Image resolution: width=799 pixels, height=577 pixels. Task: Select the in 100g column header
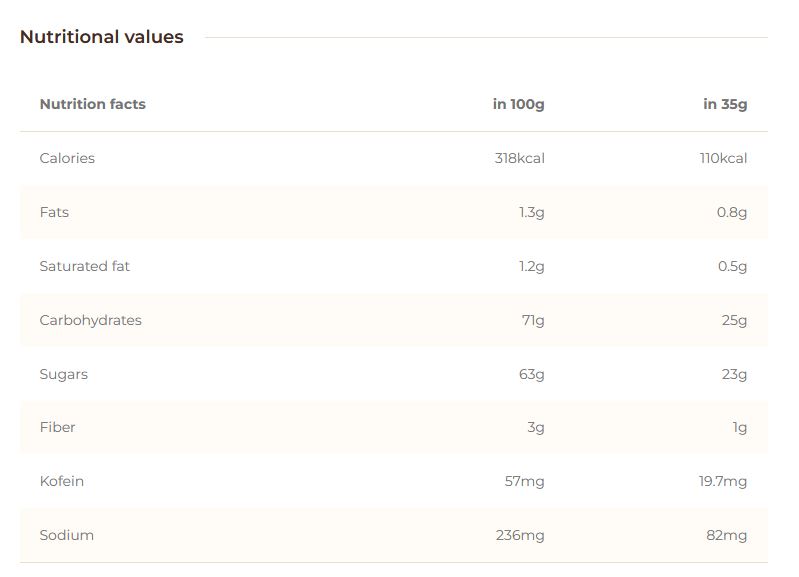tap(518, 104)
